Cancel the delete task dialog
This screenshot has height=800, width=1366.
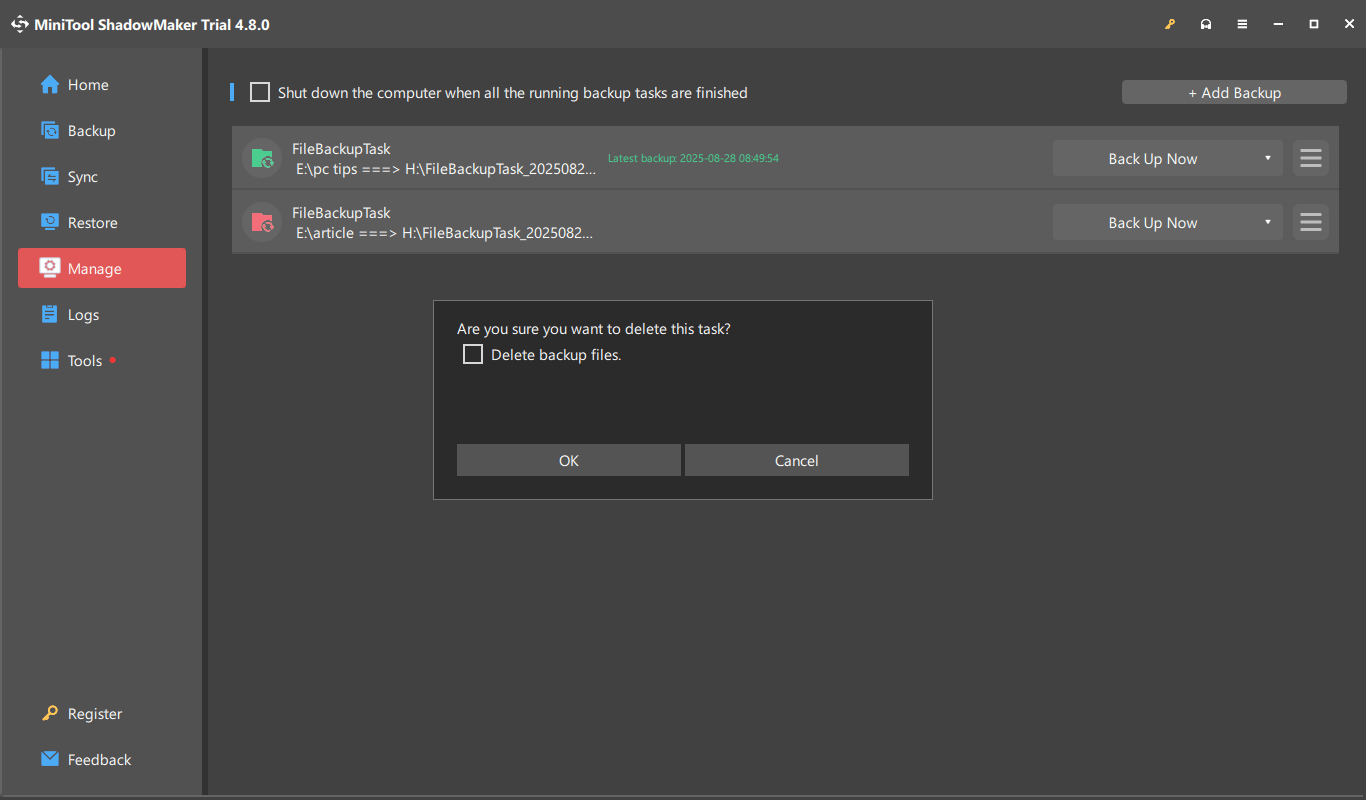pyautogui.click(x=796, y=460)
